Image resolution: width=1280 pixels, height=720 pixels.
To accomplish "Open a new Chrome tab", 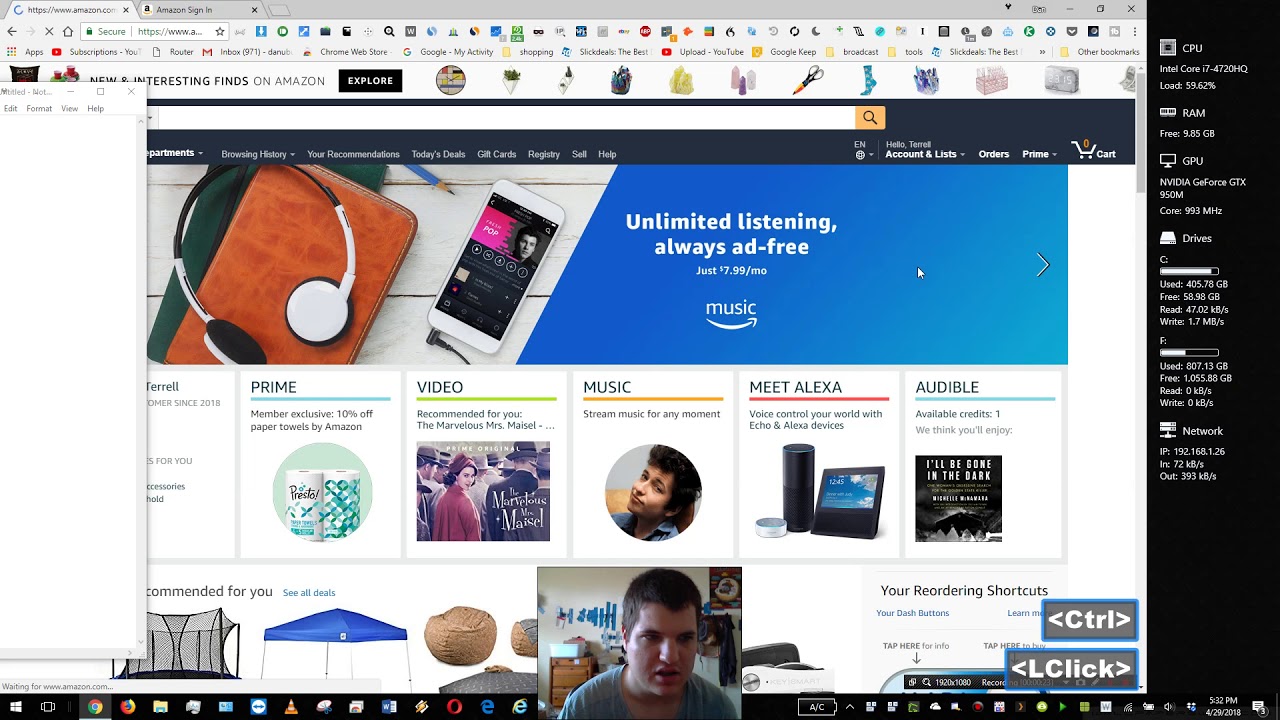I will pyautogui.click(x=279, y=10).
